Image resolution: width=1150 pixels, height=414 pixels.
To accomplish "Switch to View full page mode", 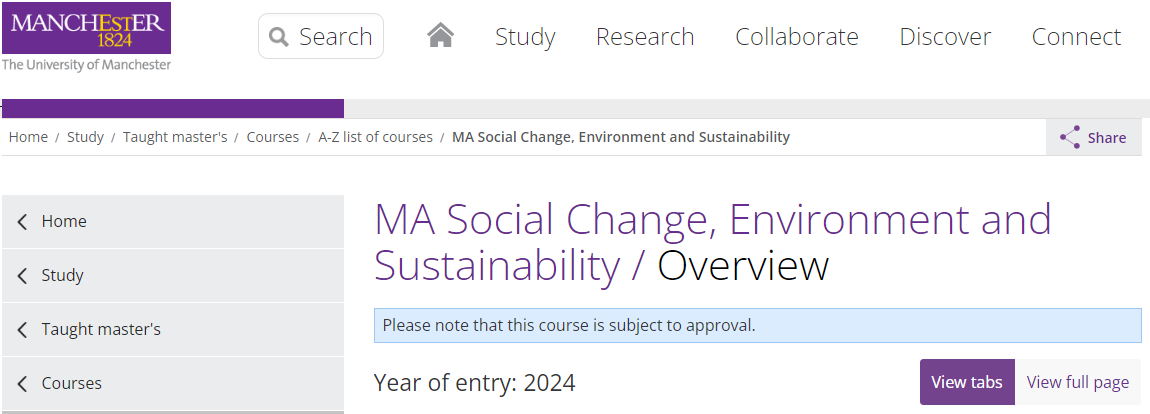I will pyautogui.click(x=1077, y=382).
